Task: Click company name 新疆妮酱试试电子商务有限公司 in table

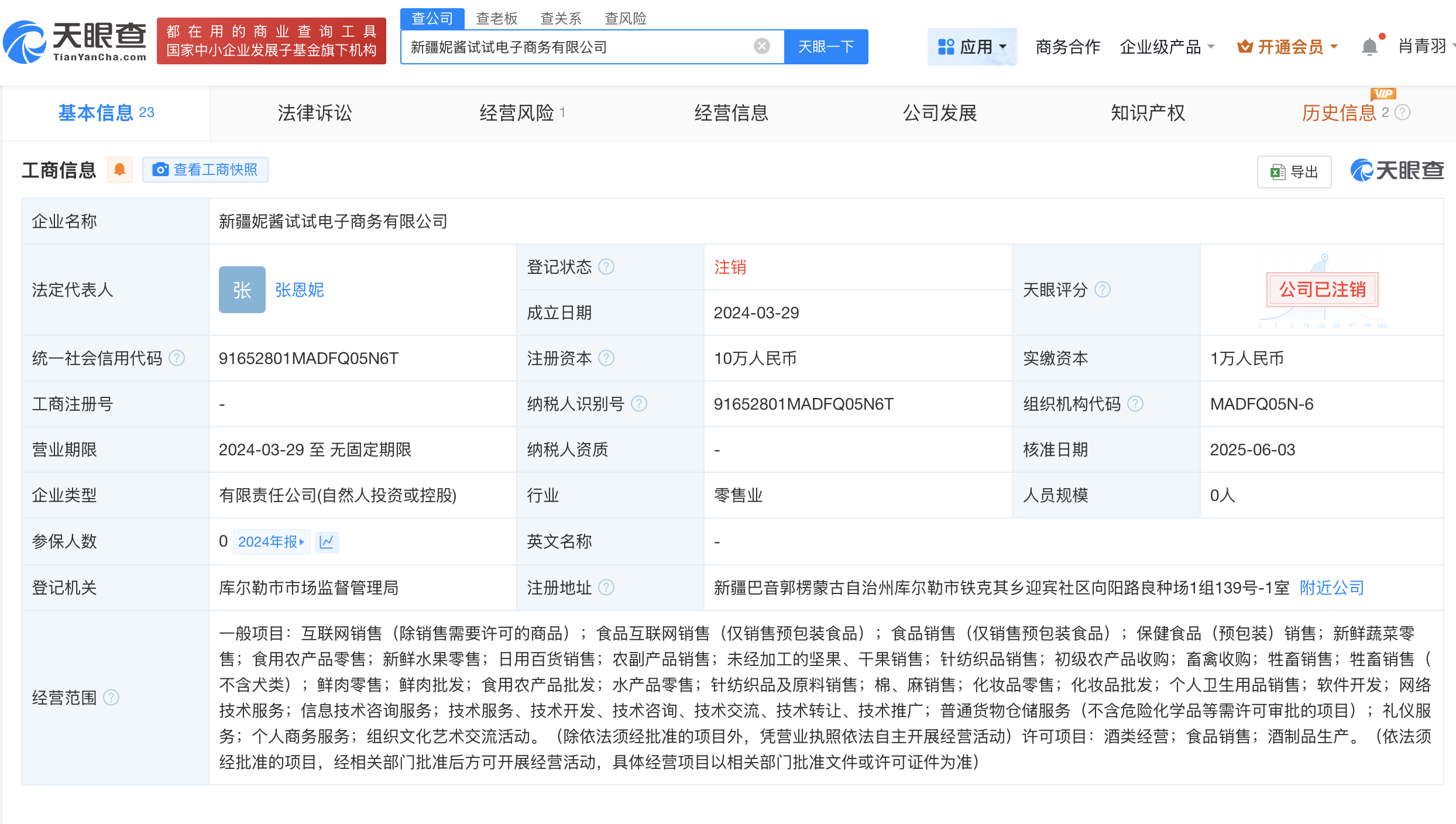Action: (x=333, y=221)
